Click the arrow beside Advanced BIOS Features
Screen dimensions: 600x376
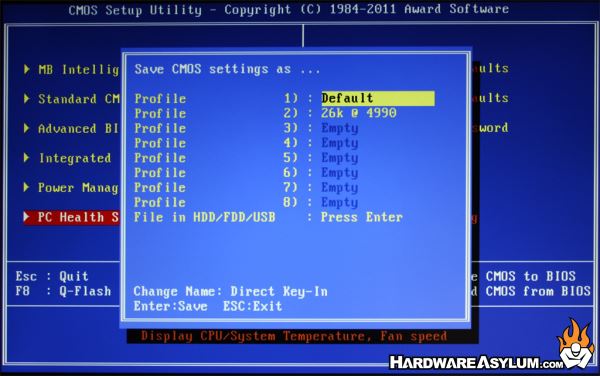26,128
